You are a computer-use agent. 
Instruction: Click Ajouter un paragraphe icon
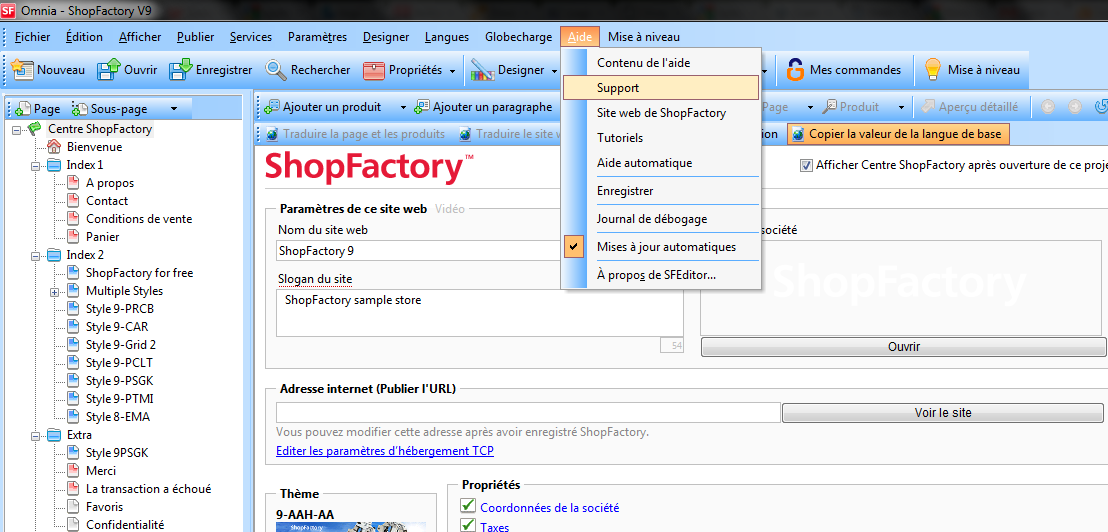(422, 107)
